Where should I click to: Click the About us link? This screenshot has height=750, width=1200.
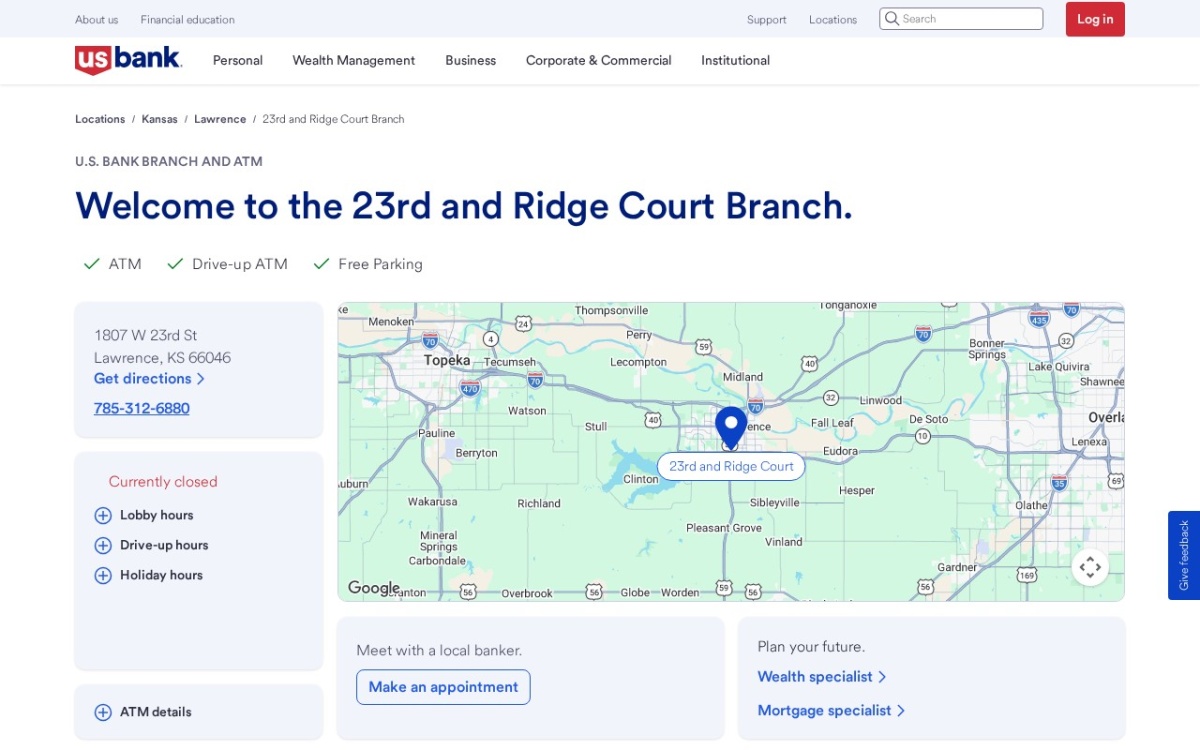tap(97, 19)
